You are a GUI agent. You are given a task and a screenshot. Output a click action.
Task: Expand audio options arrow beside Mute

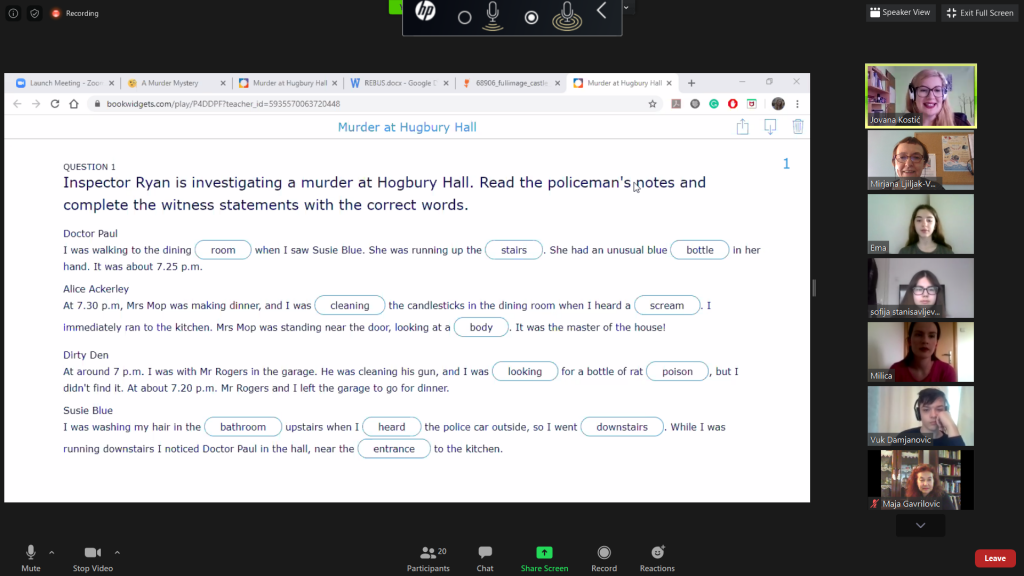pyautogui.click(x=52, y=552)
